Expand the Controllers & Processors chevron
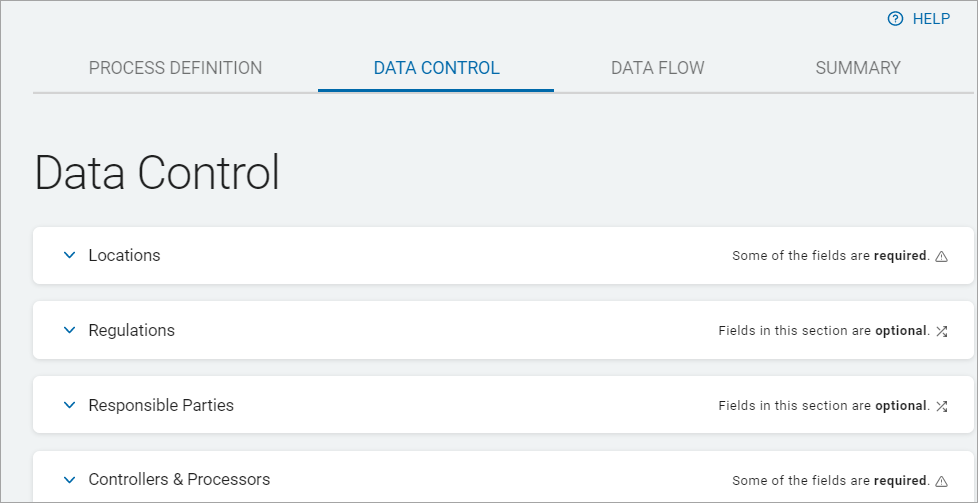Image resolution: width=978 pixels, height=503 pixels. [69, 480]
